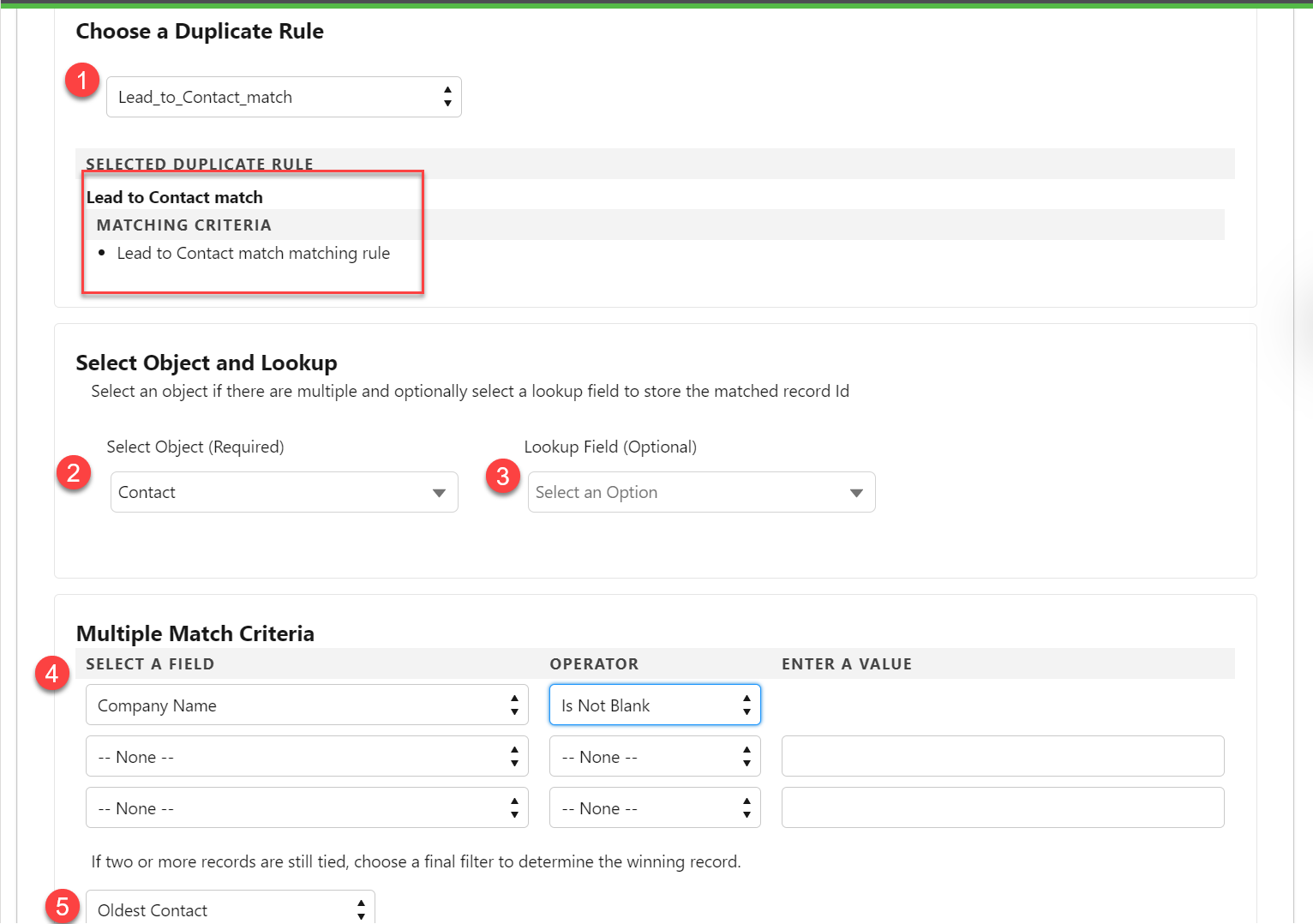The image size is (1313, 924).
Task: Open the Company Name field selector
Action: [307, 705]
